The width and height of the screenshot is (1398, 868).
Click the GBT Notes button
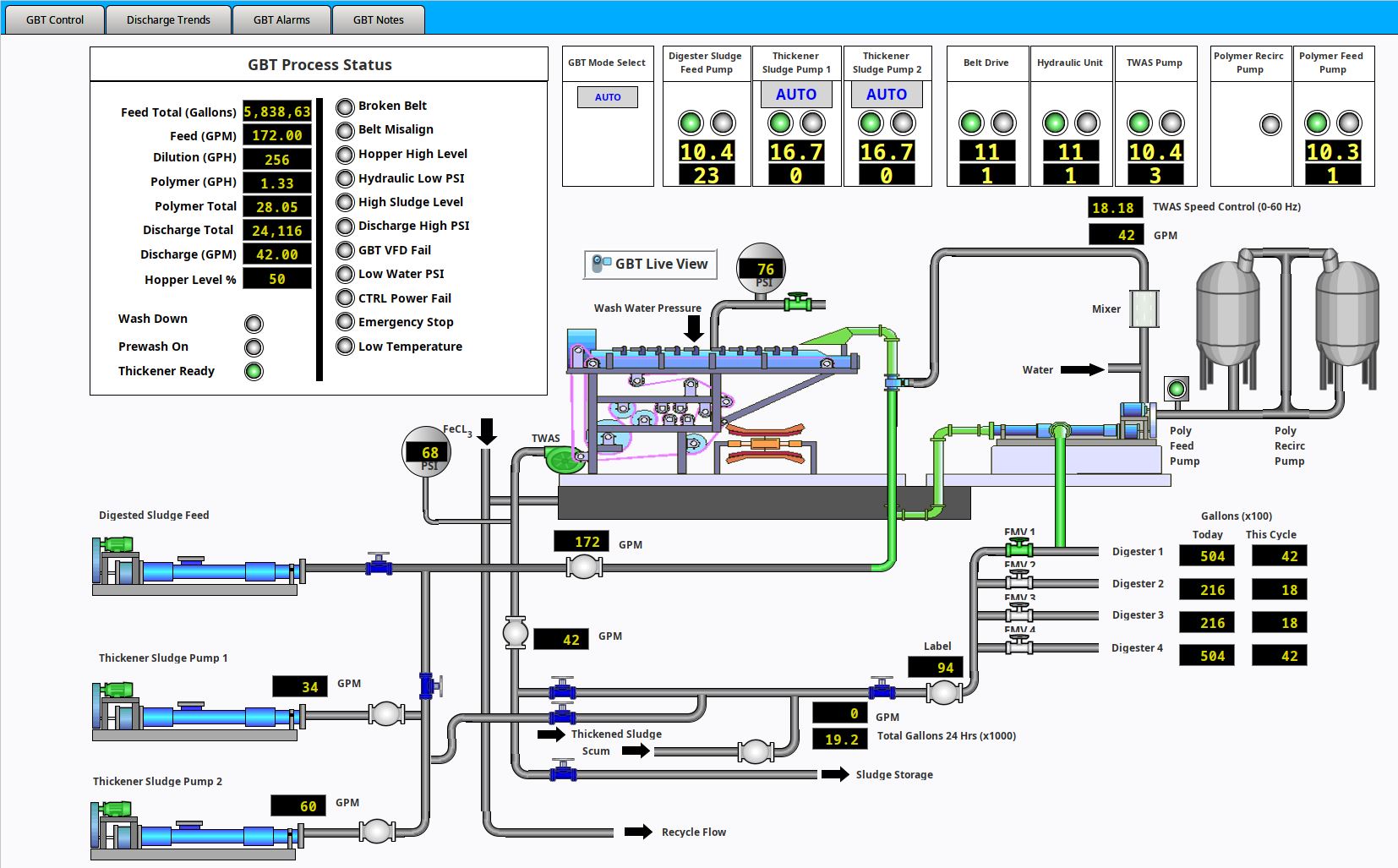[378, 19]
